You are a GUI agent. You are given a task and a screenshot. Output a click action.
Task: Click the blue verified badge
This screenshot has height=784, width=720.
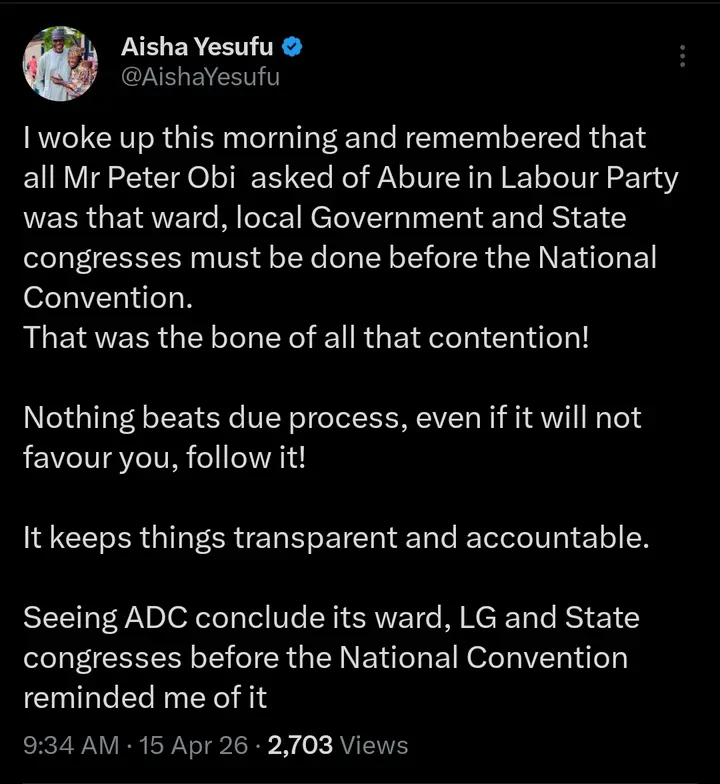point(295,46)
